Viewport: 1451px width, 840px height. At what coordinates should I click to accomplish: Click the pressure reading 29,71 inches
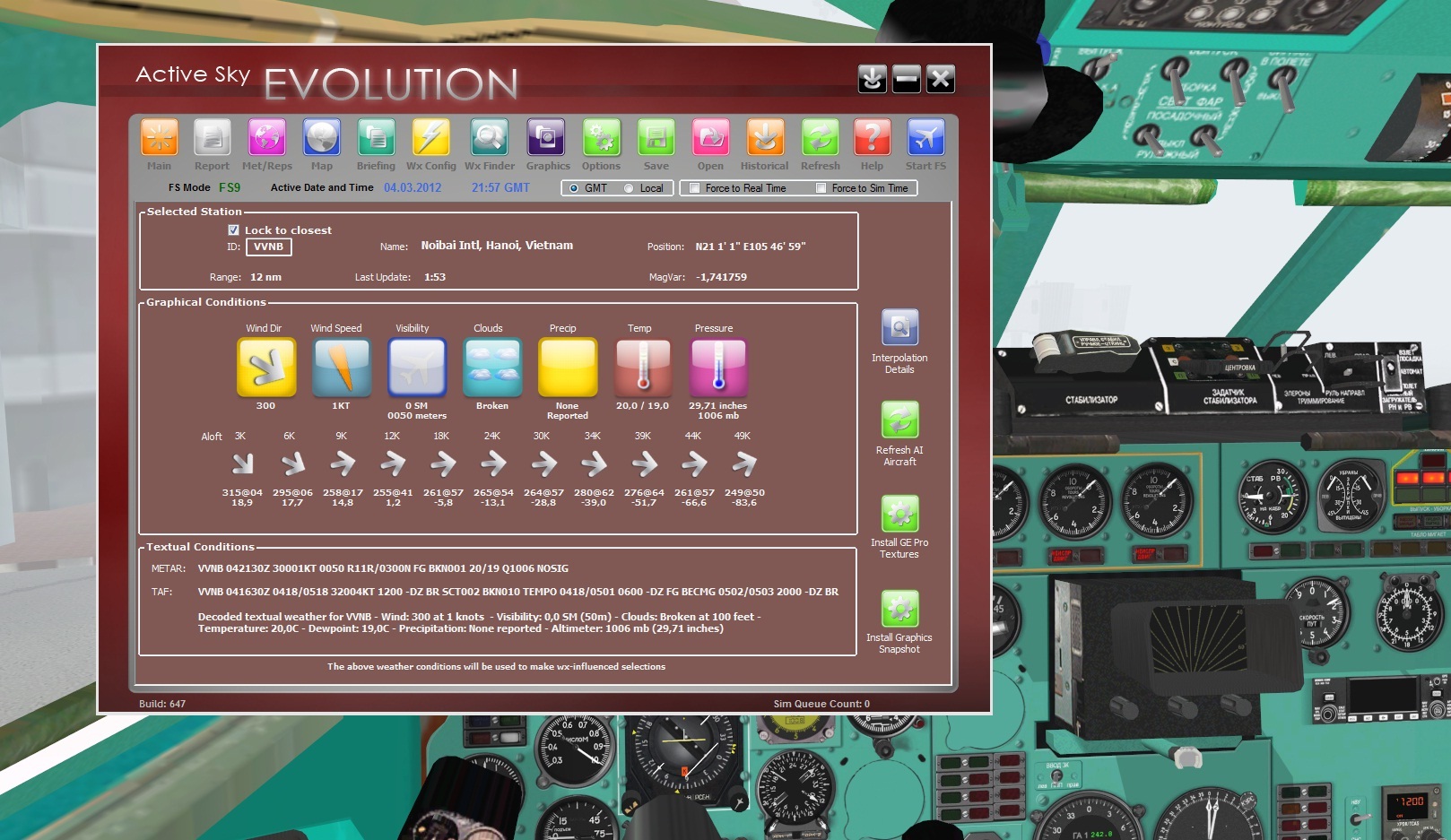717,406
